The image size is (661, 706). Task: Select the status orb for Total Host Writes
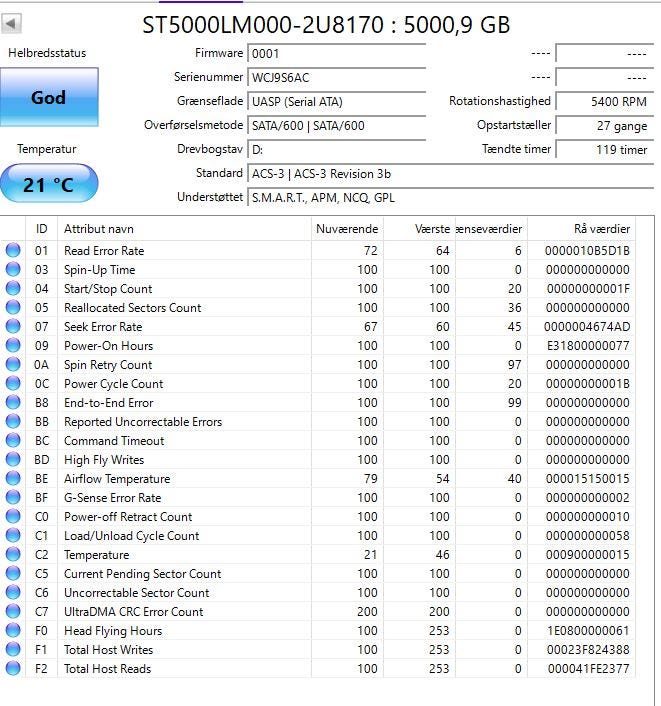point(13,649)
